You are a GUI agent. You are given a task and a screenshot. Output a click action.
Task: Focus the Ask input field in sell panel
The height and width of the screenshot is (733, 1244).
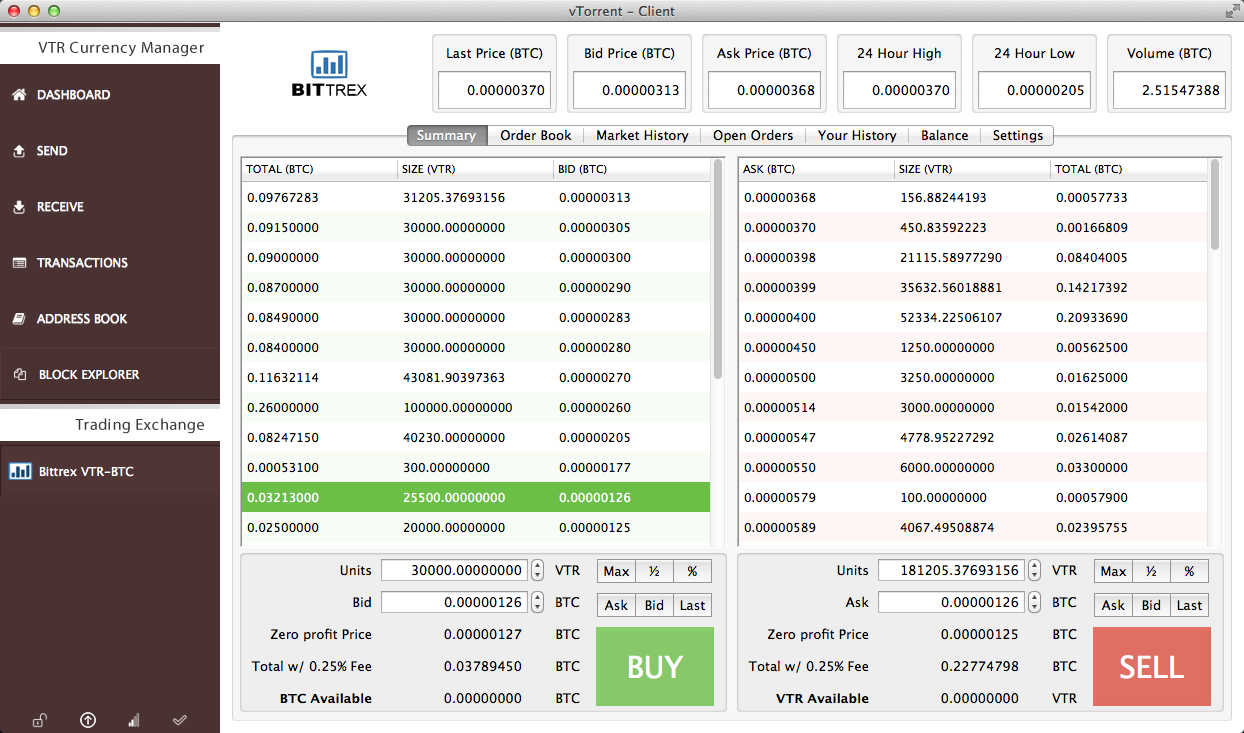[952, 603]
